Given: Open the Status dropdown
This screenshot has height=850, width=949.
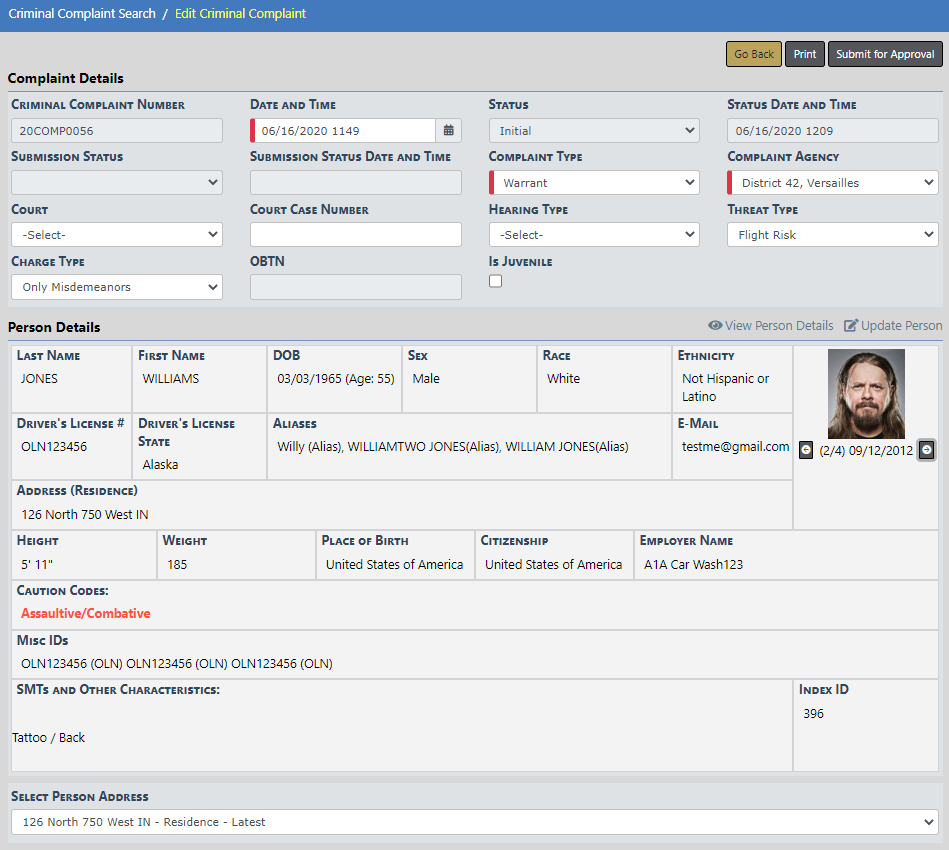Looking at the screenshot, I should pos(594,131).
